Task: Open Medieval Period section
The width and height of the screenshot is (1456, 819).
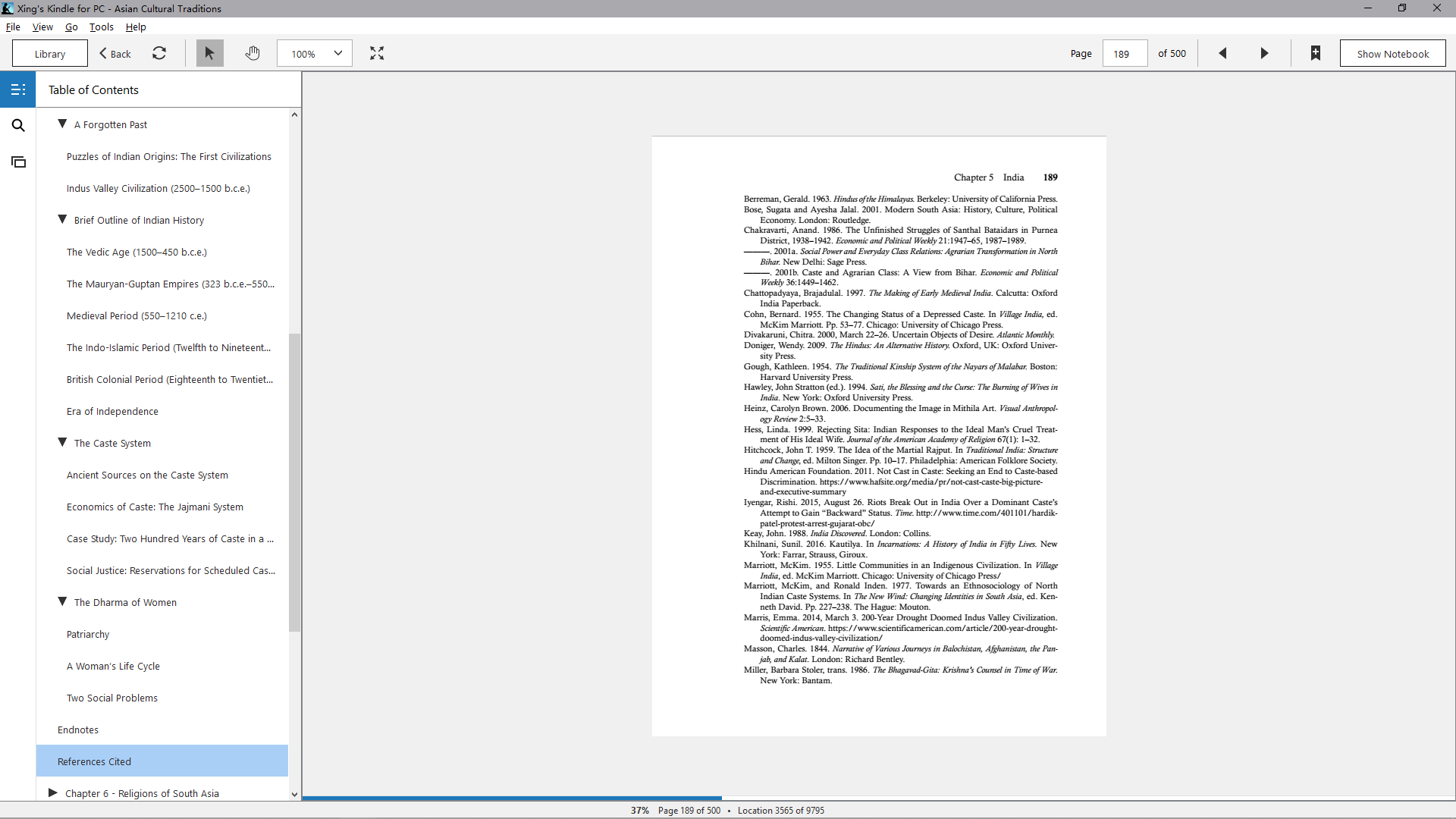Action: [136, 316]
